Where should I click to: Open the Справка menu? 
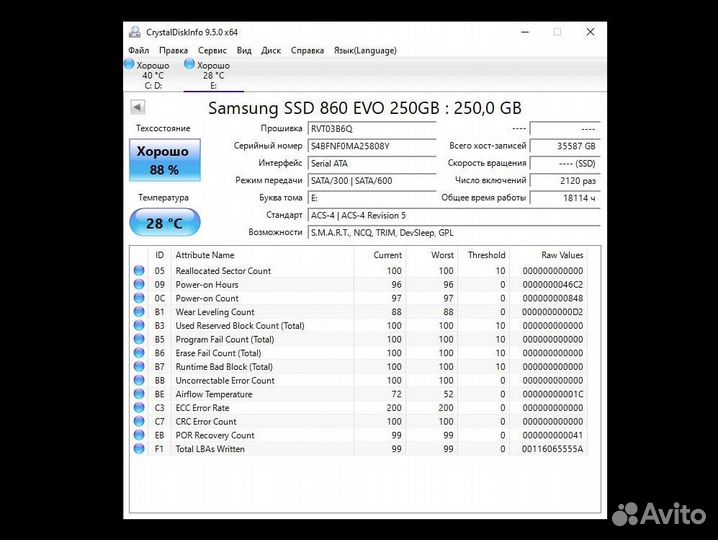307,50
